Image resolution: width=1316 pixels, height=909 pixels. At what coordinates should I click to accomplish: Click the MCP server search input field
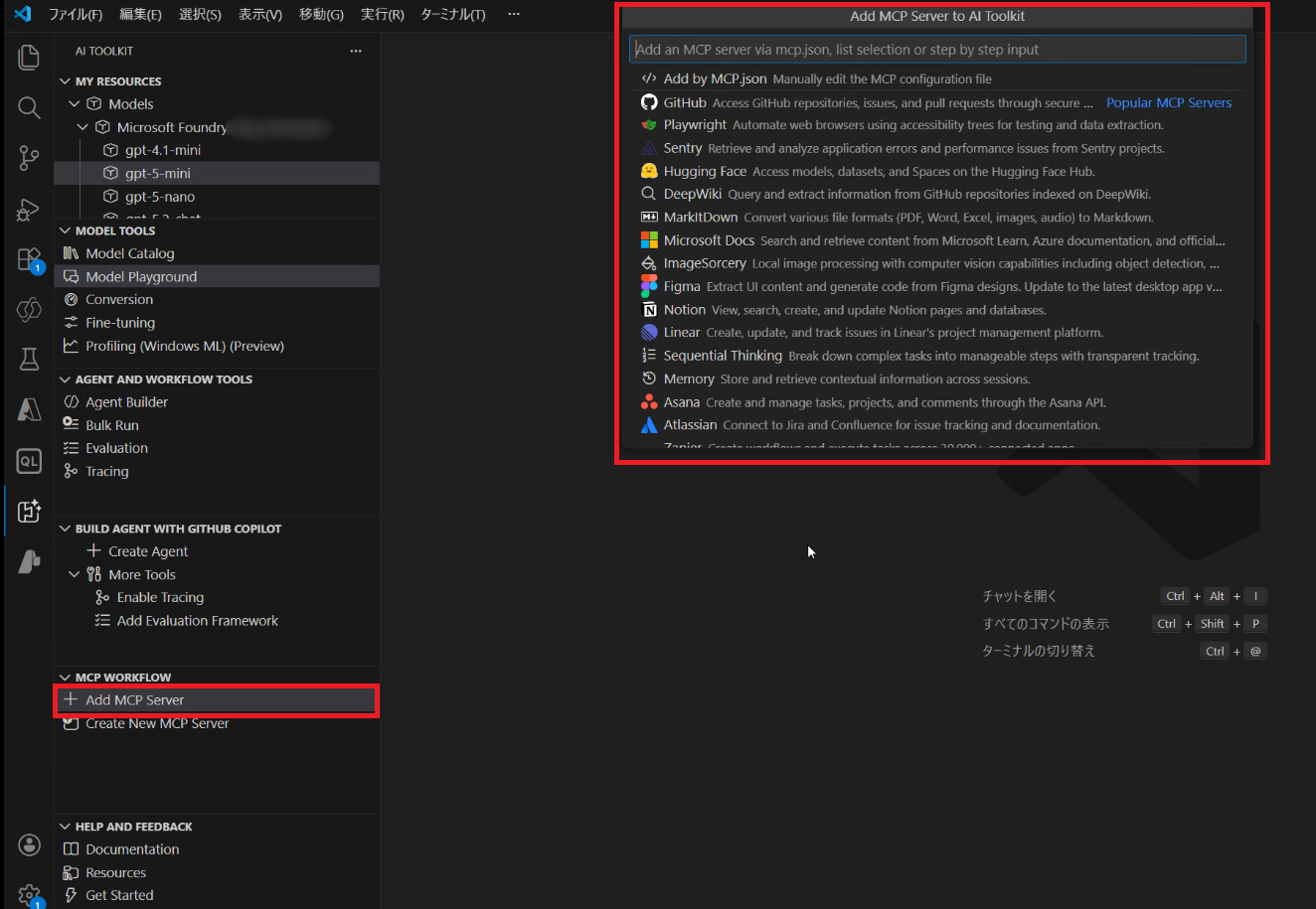pos(937,48)
